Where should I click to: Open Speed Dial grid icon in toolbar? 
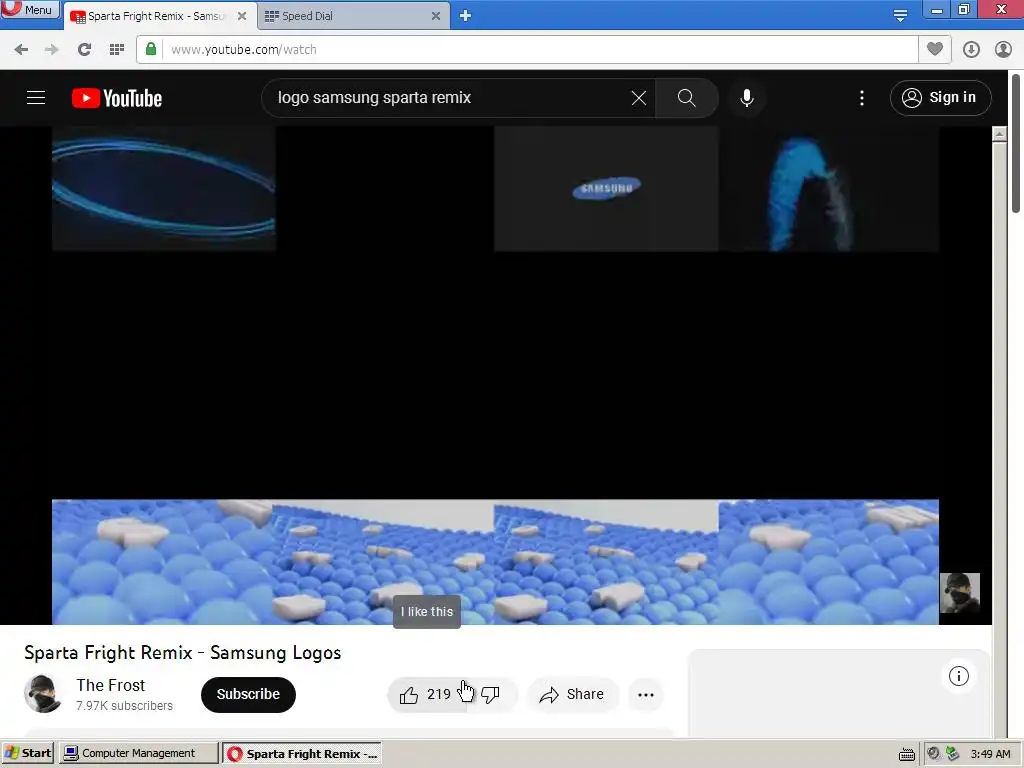(x=117, y=50)
